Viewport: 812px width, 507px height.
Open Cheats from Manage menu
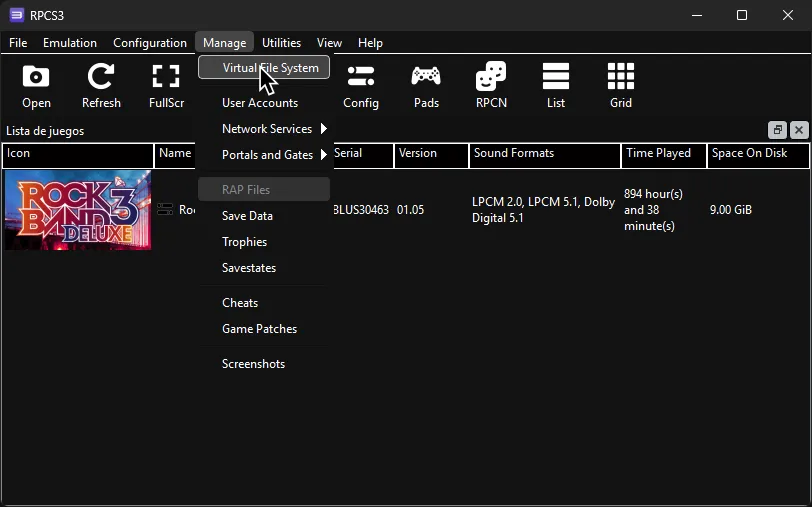(264, 302)
